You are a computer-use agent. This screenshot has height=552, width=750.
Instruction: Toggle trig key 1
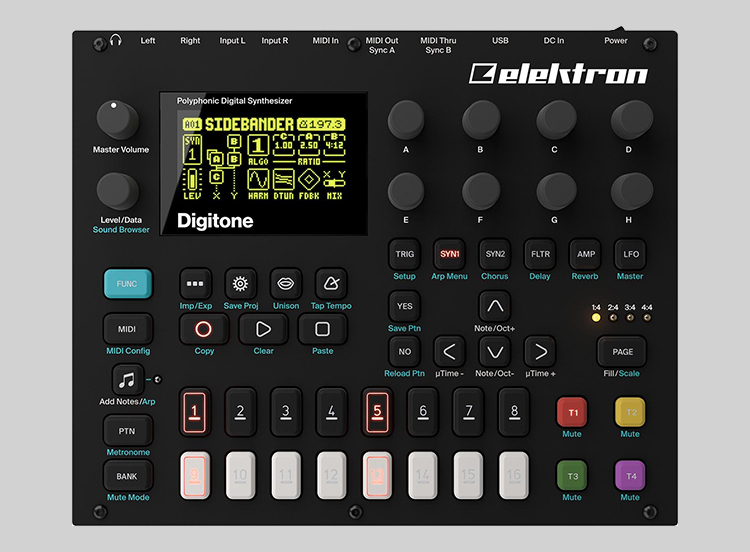point(195,412)
